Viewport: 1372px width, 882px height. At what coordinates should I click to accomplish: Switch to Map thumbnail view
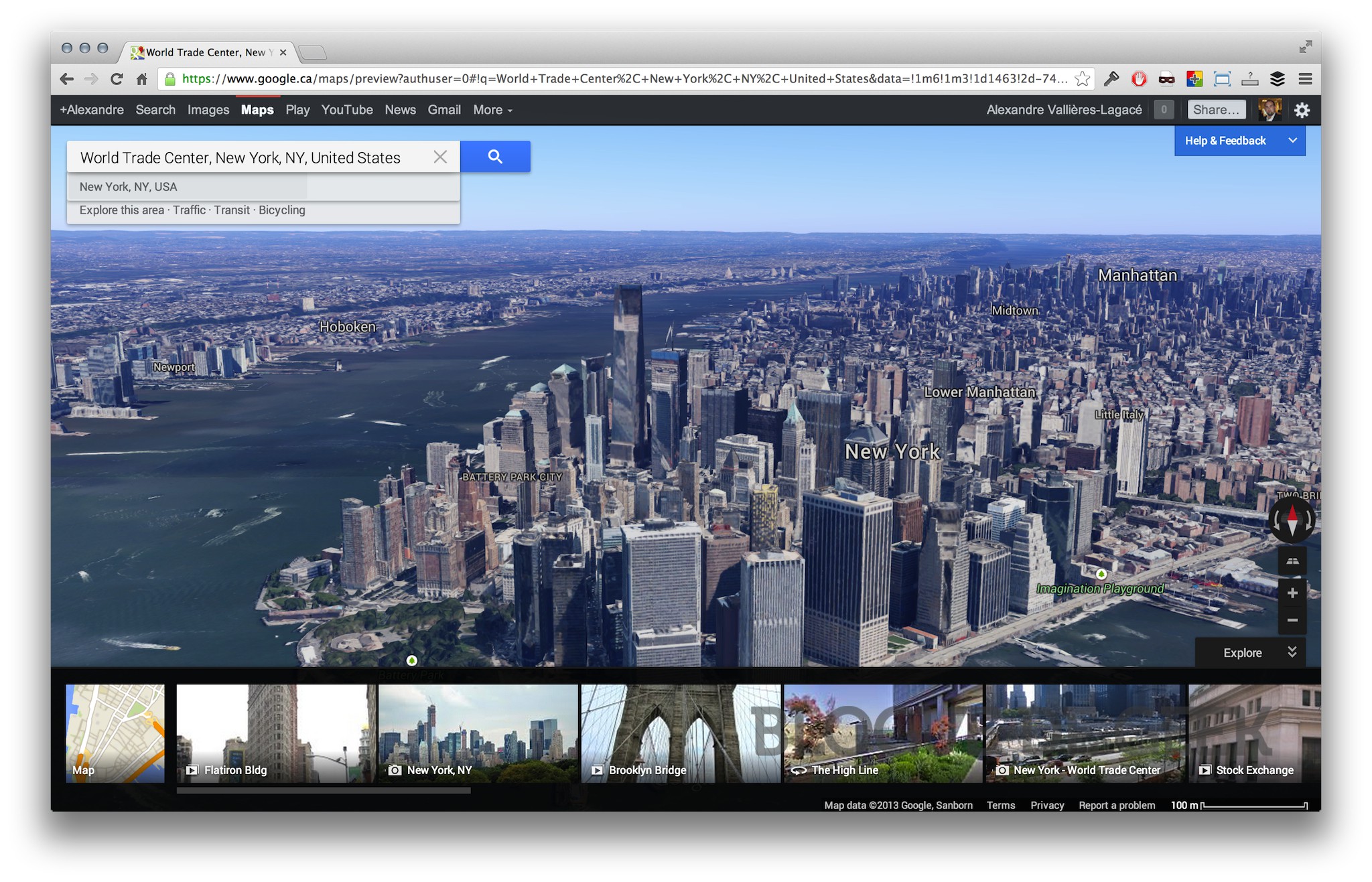[115, 733]
